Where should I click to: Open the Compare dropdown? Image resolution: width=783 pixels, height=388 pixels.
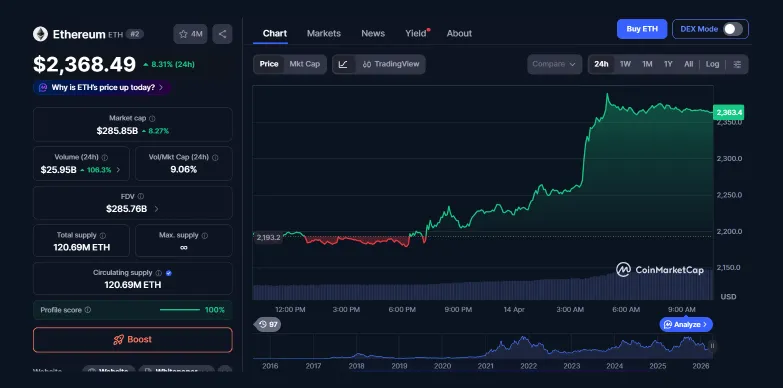click(554, 64)
